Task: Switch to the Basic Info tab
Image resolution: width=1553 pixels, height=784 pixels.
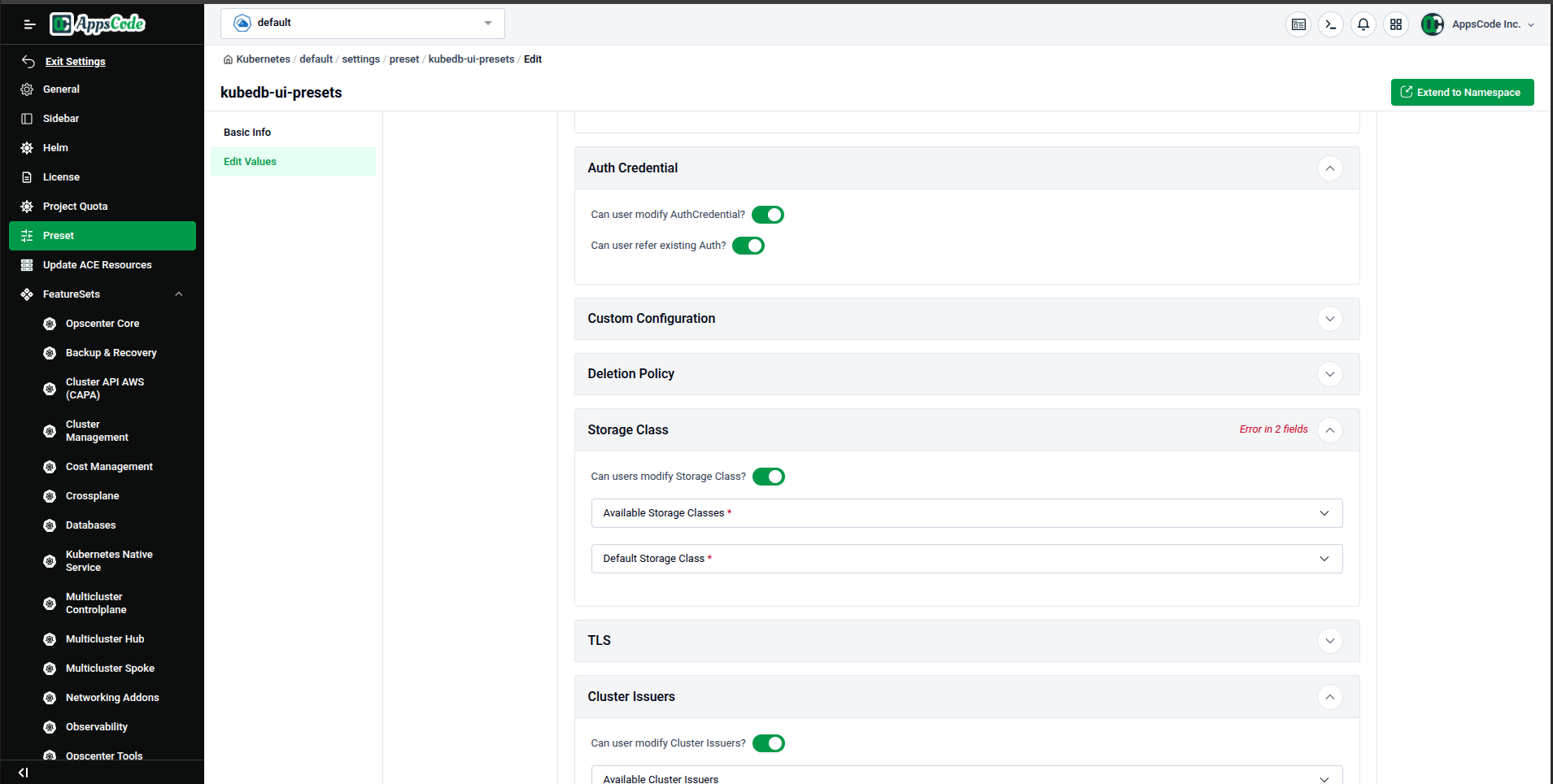Action: tap(247, 132)
